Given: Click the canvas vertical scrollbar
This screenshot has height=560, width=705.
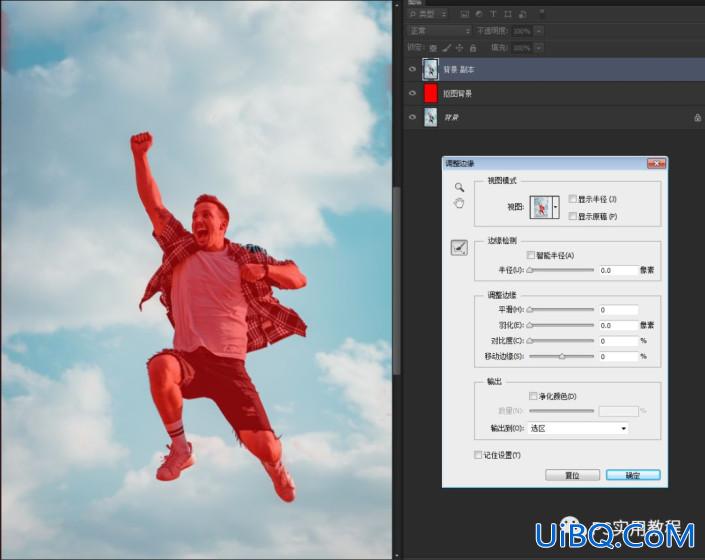Looking at the screenshot, I should pos(396,279).
